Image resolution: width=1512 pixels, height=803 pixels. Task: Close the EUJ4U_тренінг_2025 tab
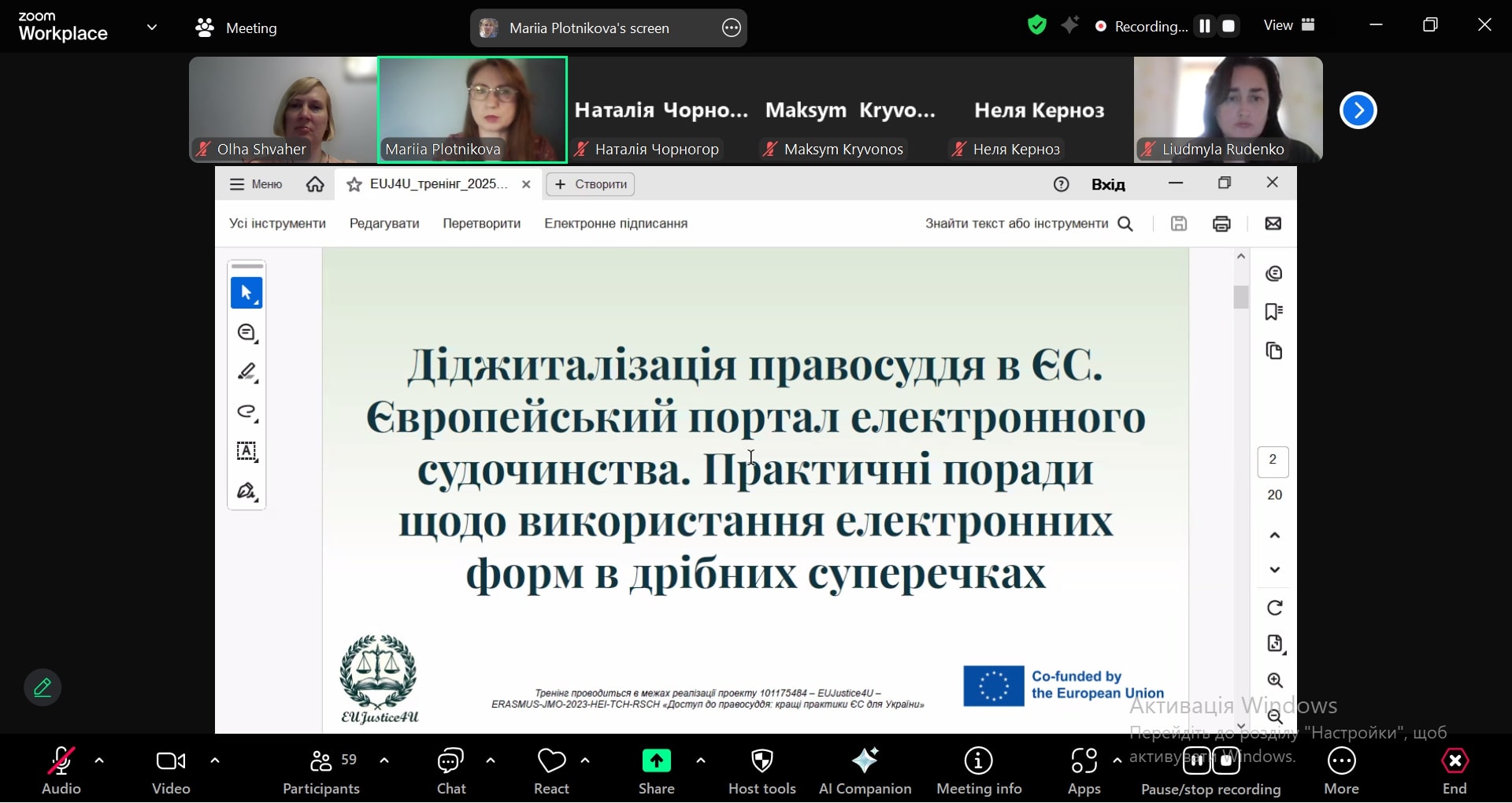pyautogui.click(x=527, y=184)
